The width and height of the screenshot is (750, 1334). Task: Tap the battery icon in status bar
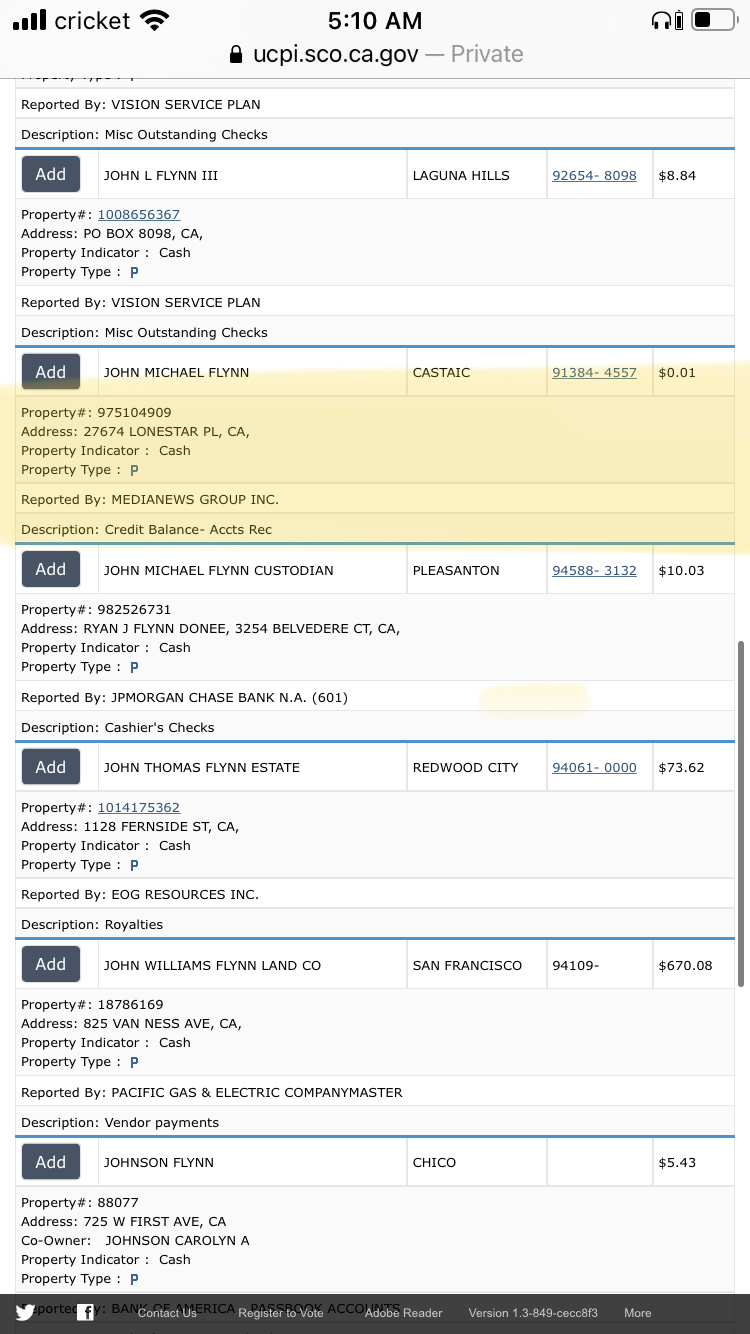pos(714,20)
